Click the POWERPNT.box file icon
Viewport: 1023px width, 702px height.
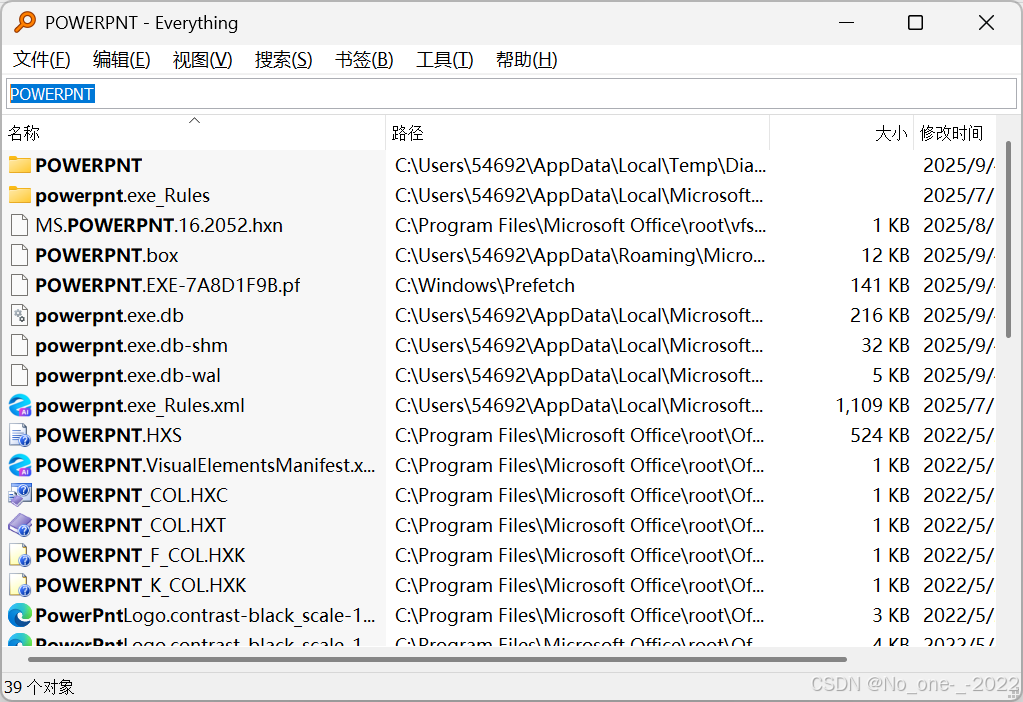(20, 255)
